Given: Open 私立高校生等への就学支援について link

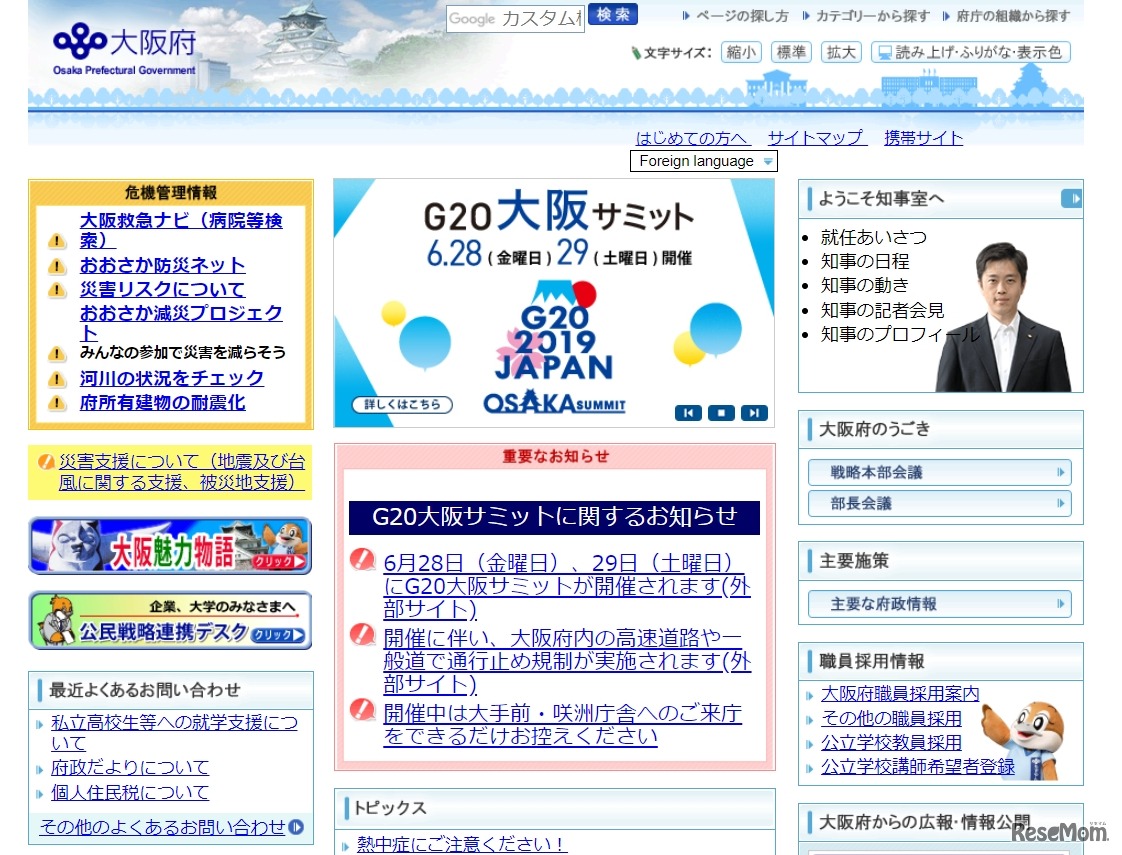Looking at the screenshot, I should [175, 733].
